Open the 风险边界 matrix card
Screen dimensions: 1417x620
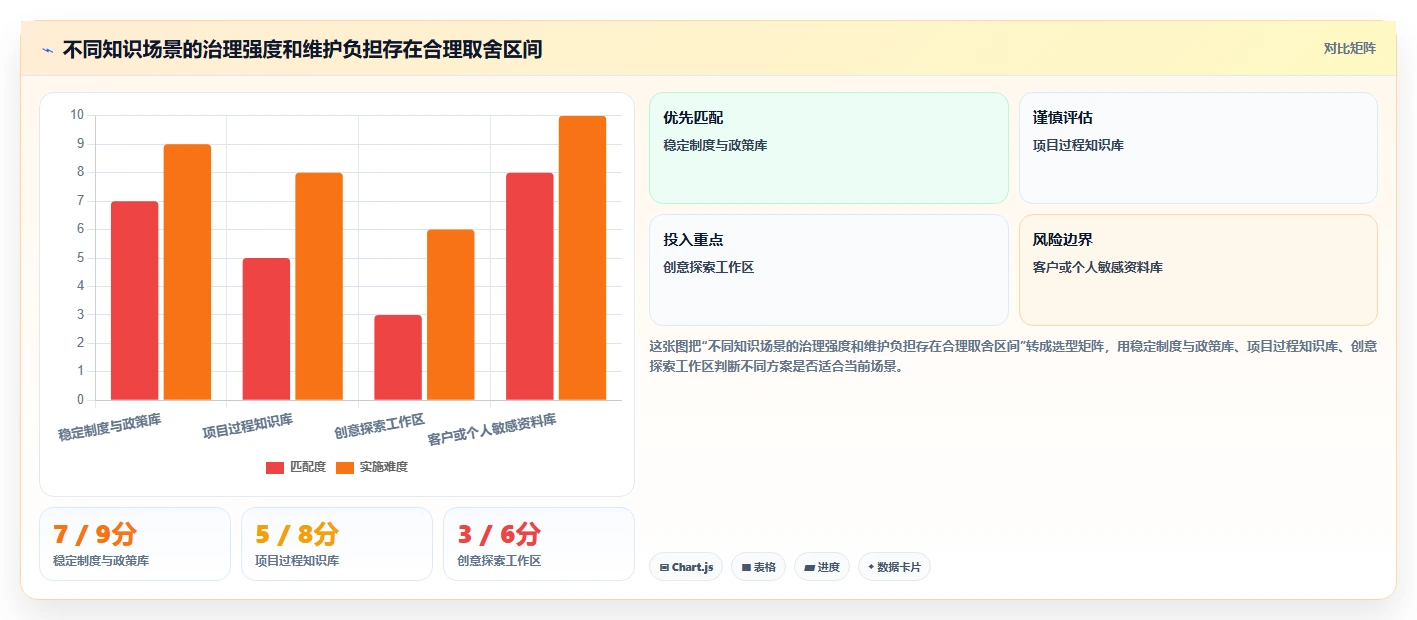[x=1198, y=270]
